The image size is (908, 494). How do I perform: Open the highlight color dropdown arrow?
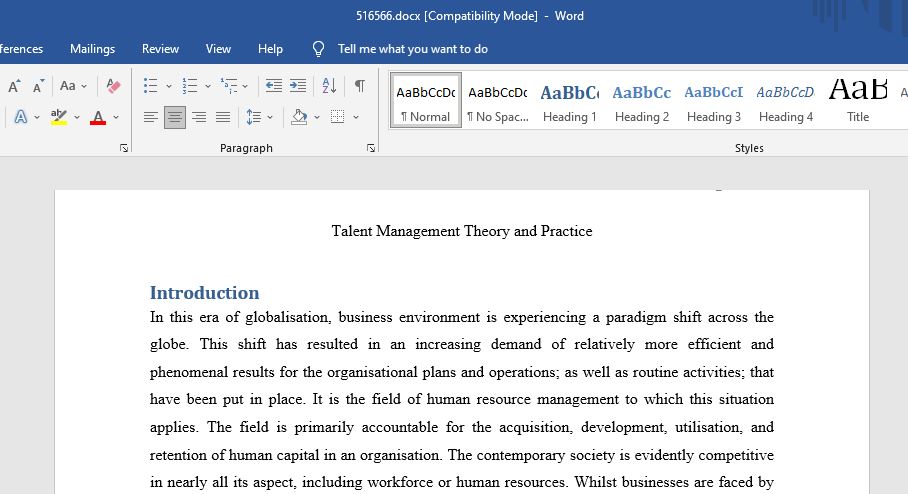click(77, 118)
